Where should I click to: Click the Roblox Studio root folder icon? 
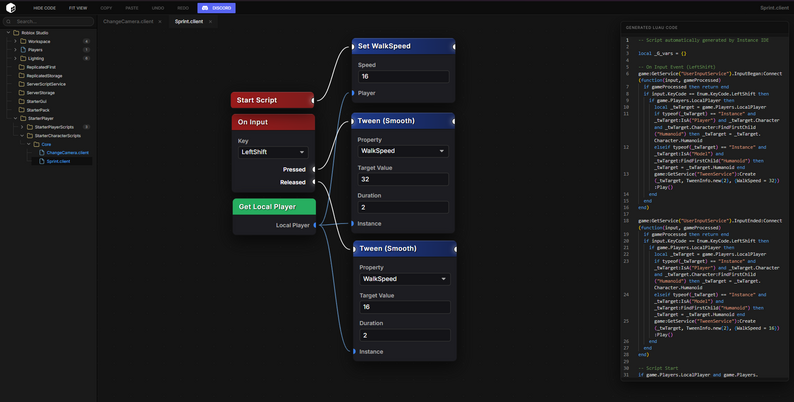click(x=16, y=33)
